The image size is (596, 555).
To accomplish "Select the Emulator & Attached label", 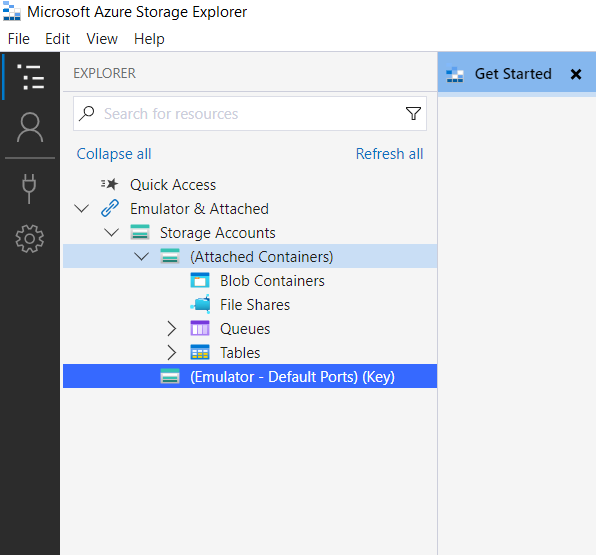I will click(x=199, y=209).
